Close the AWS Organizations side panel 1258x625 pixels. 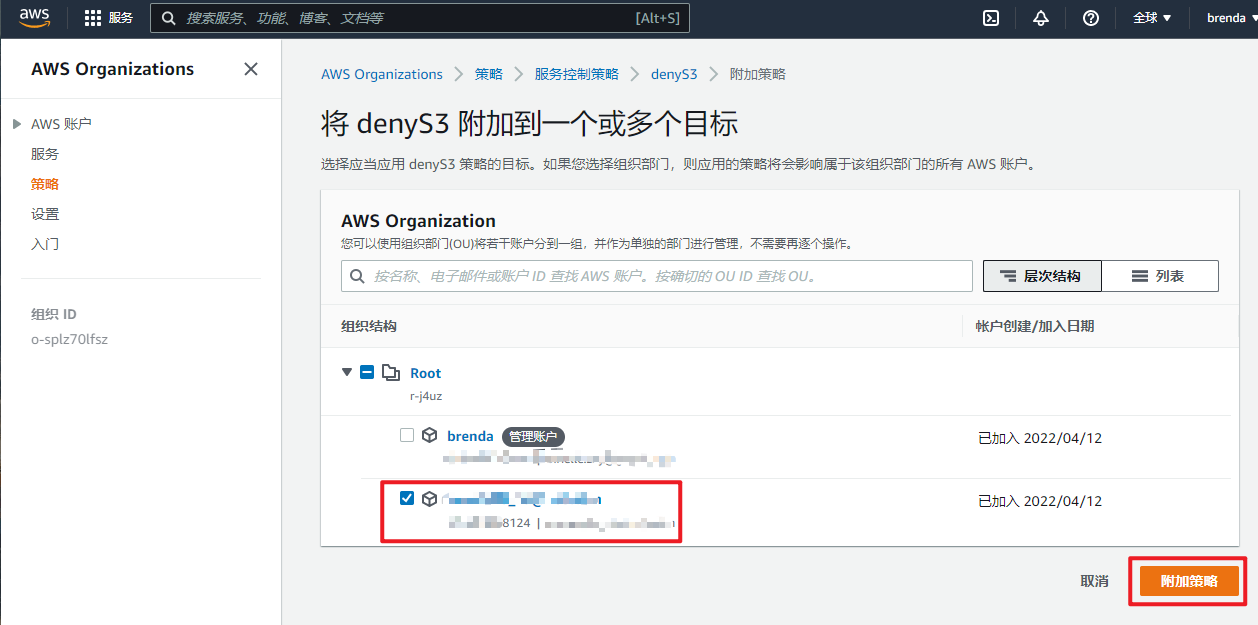[x=251, y=69]
